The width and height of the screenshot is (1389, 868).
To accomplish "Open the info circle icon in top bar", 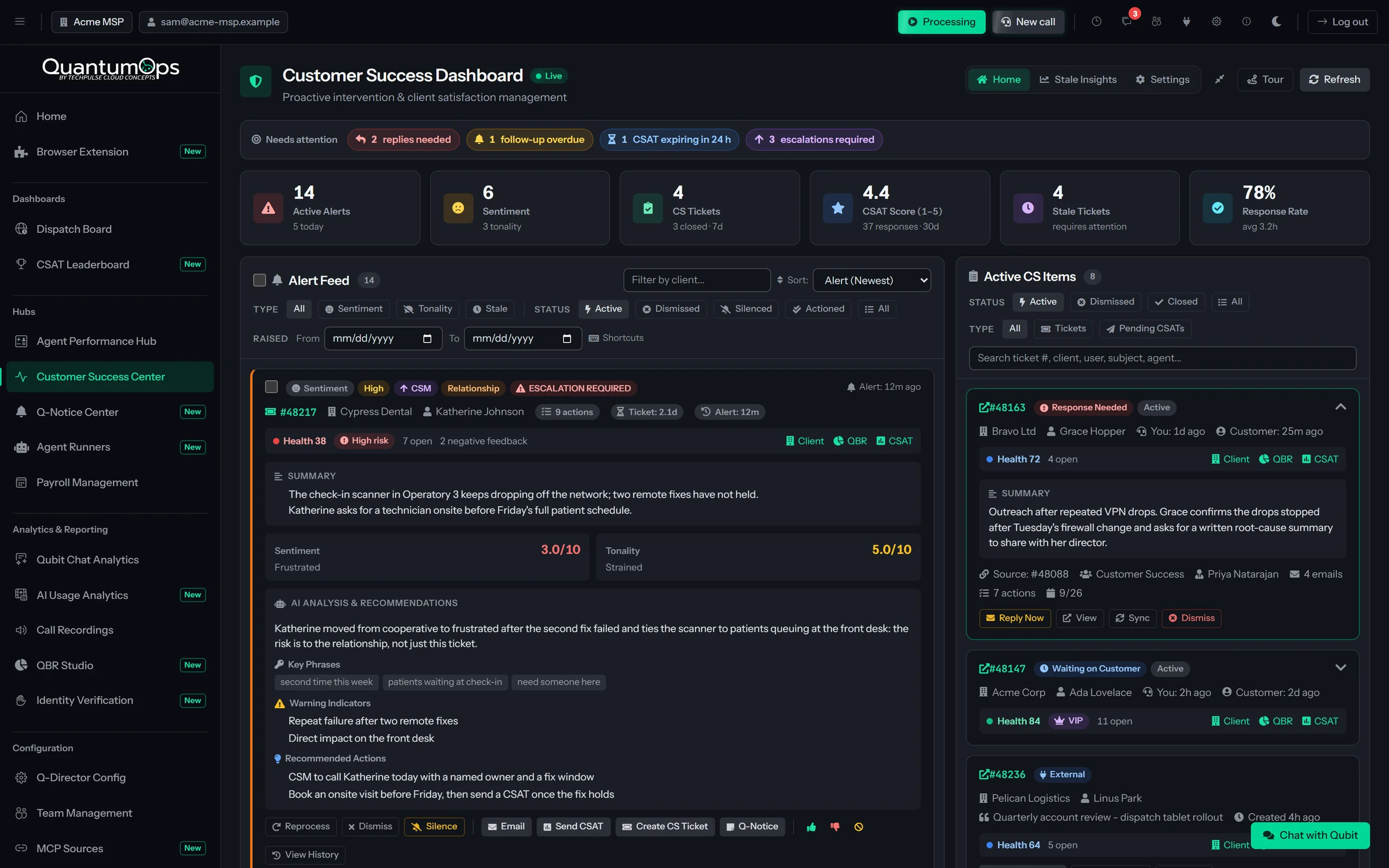I will 1246,21.
